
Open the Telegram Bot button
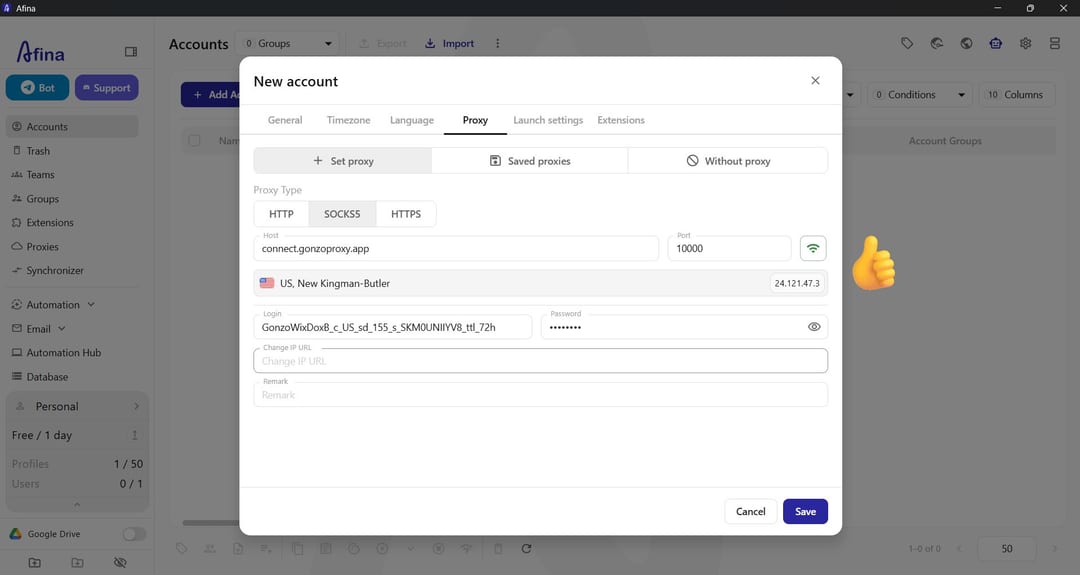tap(37, 87)
